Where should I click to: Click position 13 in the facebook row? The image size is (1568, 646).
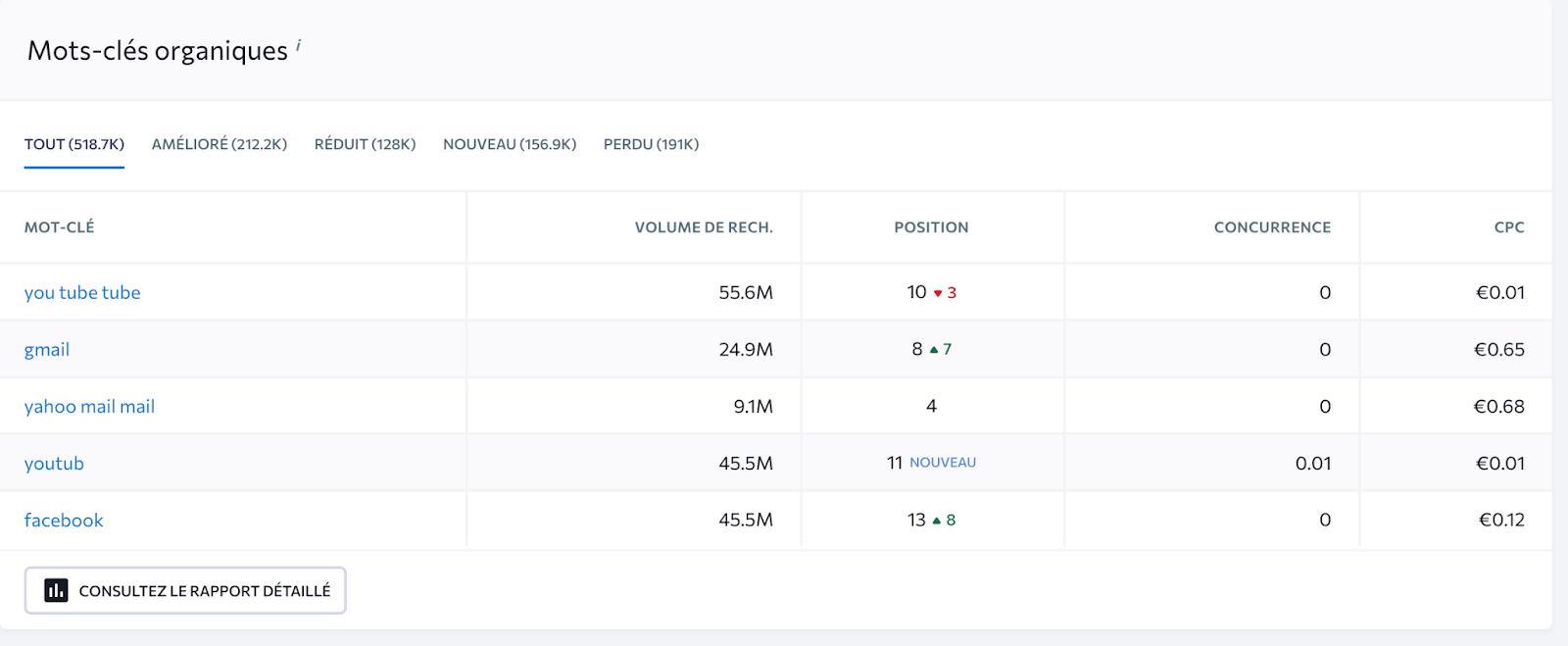coord(916,520)
